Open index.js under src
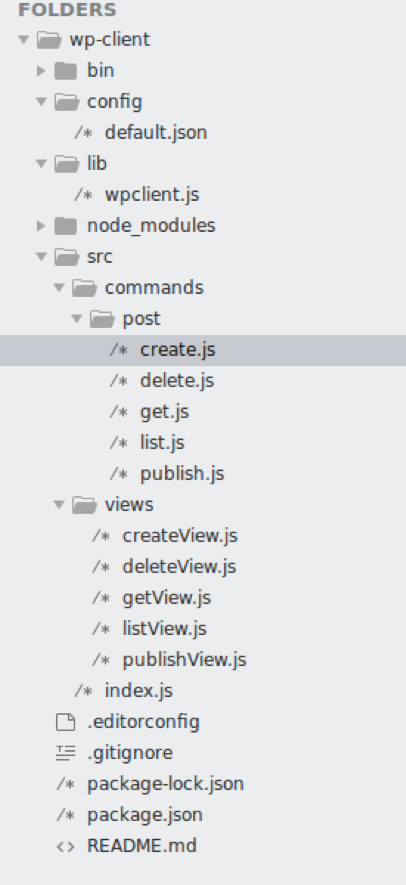The height and width of the screenshot is (885, 406). click(x=138, y=691)
